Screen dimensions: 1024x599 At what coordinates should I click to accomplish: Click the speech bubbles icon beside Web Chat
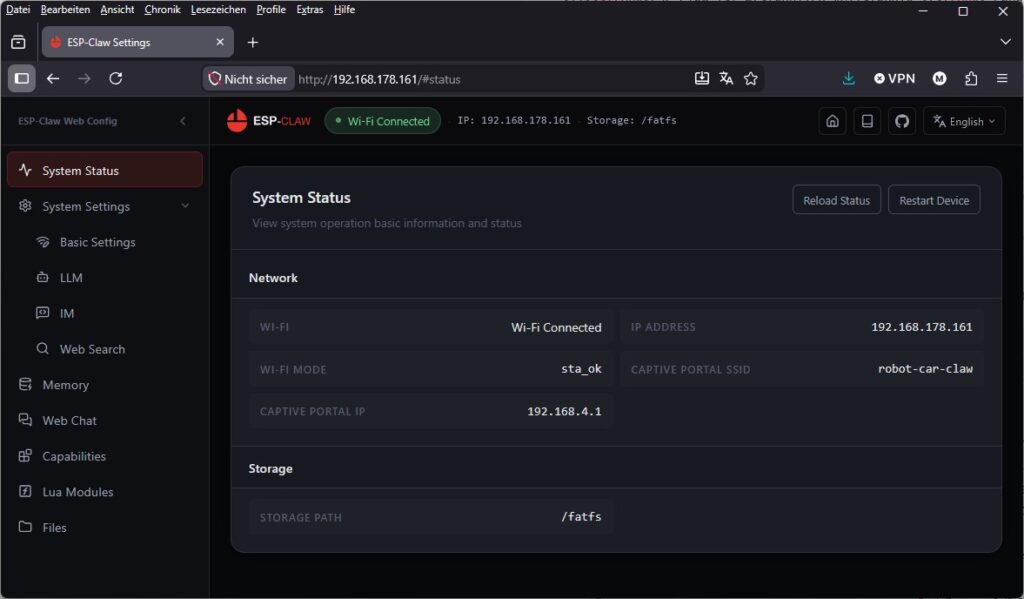[x=25, y=420]
